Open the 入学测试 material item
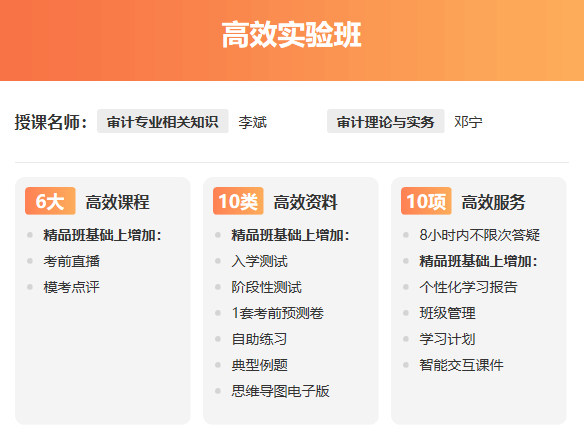 [260, 261]
